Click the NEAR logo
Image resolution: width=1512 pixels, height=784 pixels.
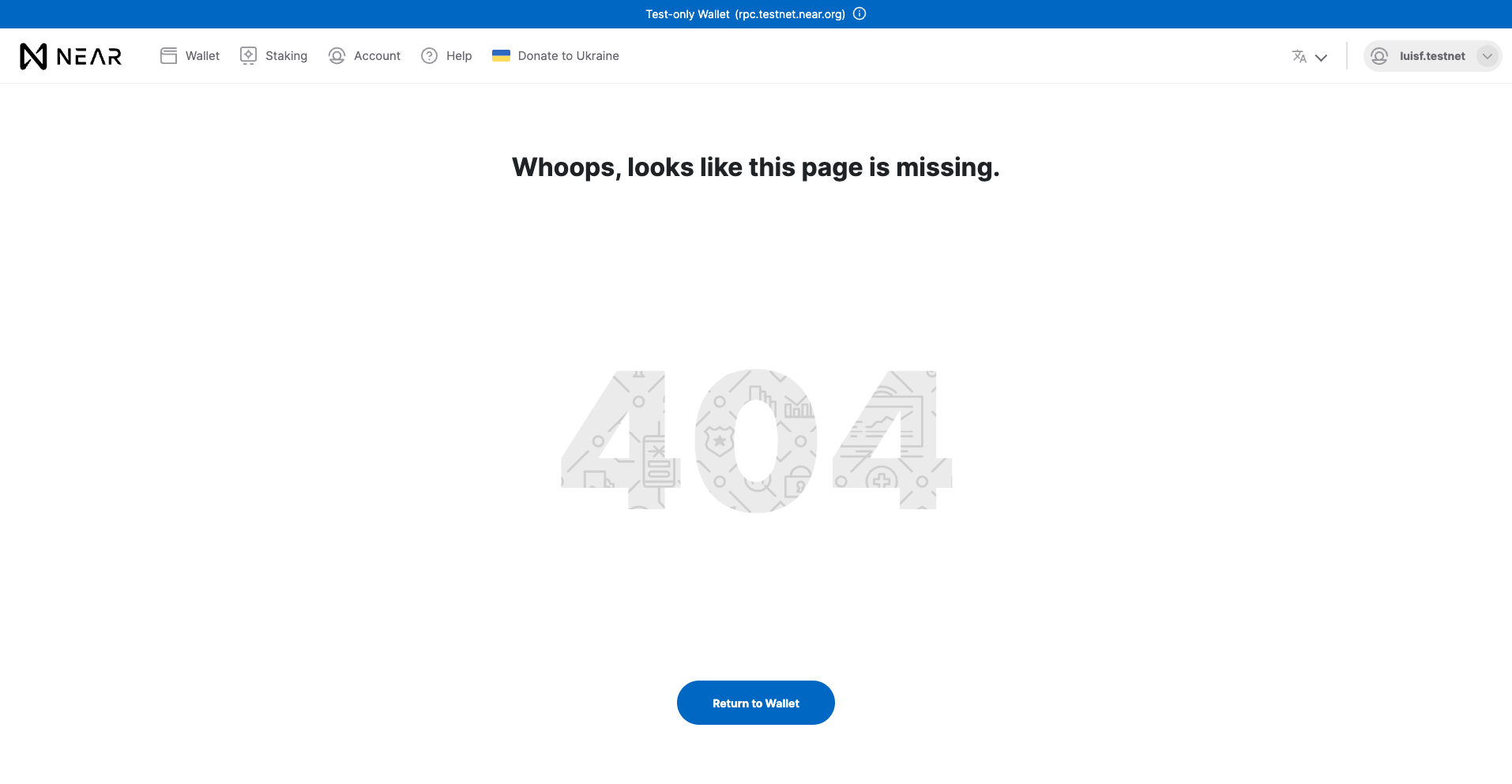[70, 56]
